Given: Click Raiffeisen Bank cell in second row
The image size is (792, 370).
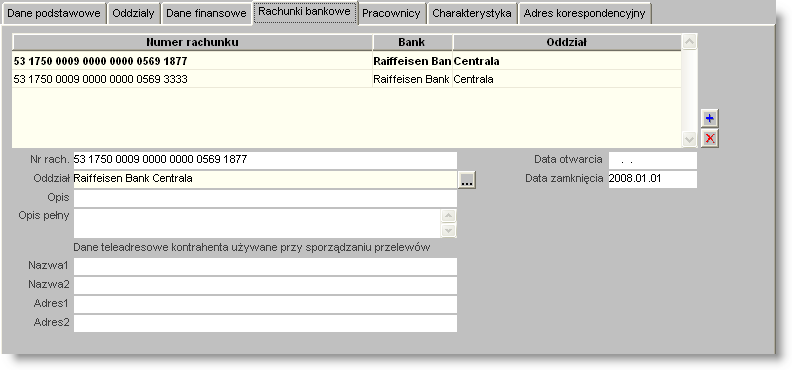Looking at the screenshot, I should point(412,79).
